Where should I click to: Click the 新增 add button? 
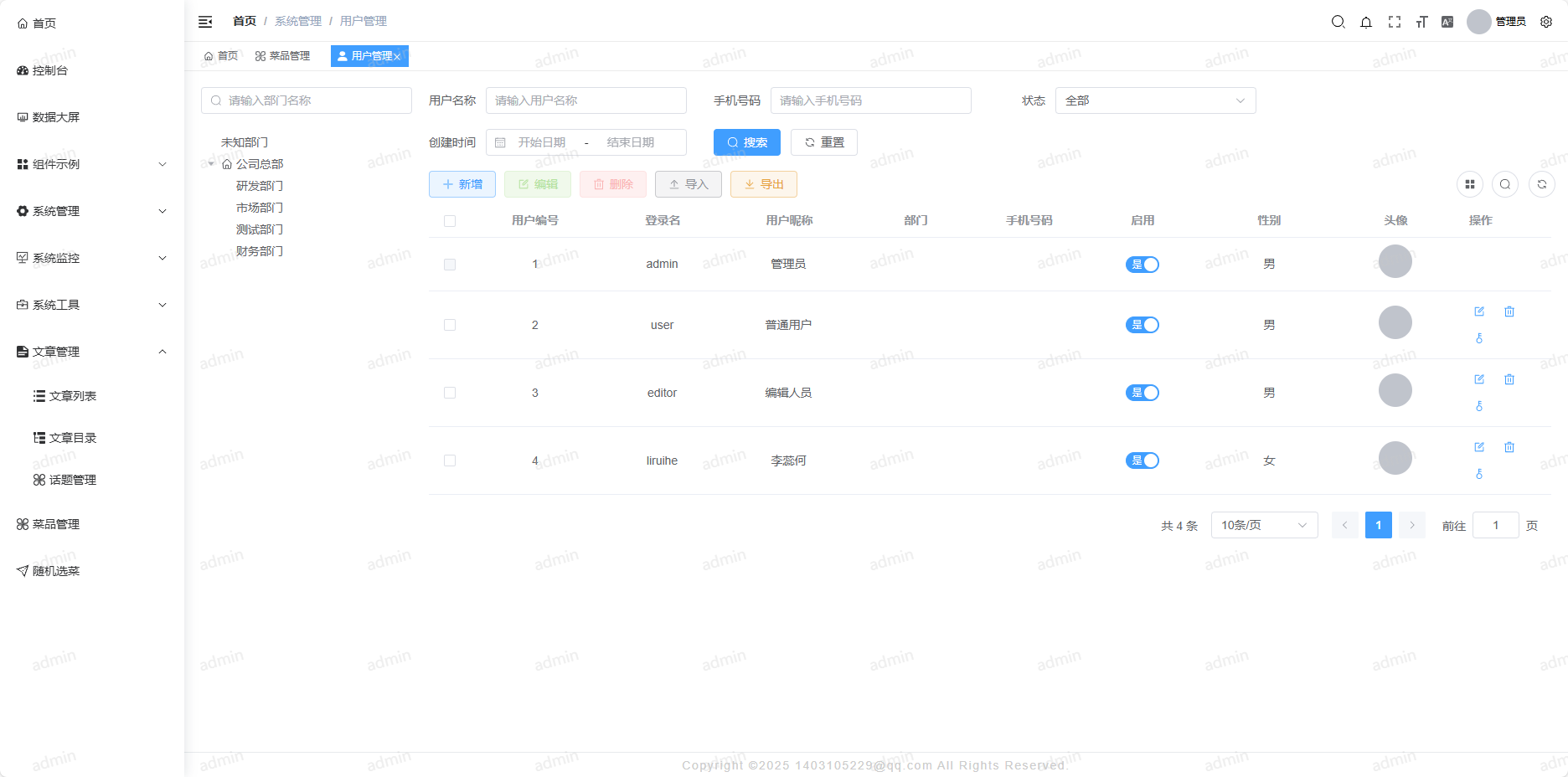coord(462,184)
